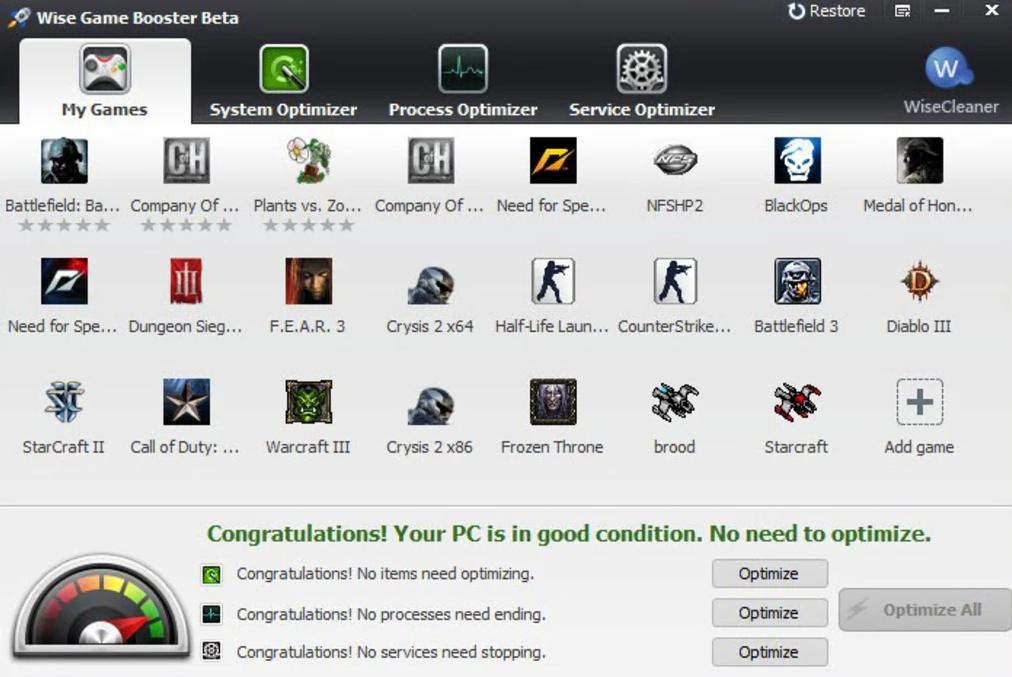The image size is (1012, 677).
Task: Click the process status pulse icon
Action: pyautogui.click(x=211, y=614)
